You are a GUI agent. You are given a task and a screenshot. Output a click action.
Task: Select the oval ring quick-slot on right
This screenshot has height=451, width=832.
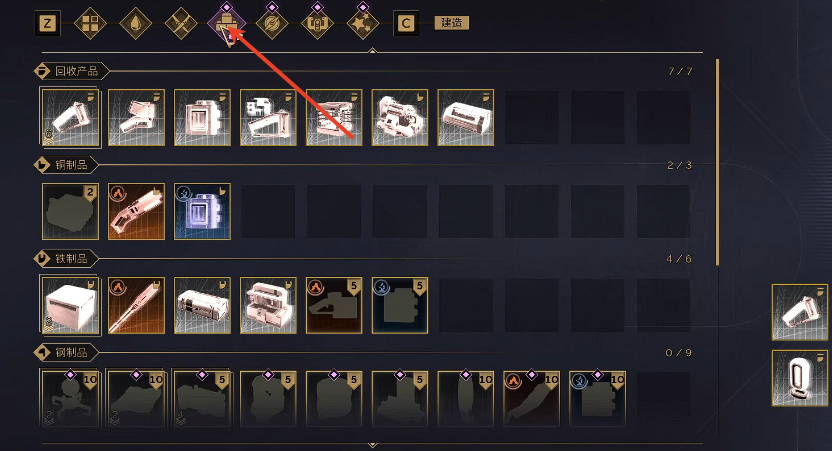[x=800, y=378]
